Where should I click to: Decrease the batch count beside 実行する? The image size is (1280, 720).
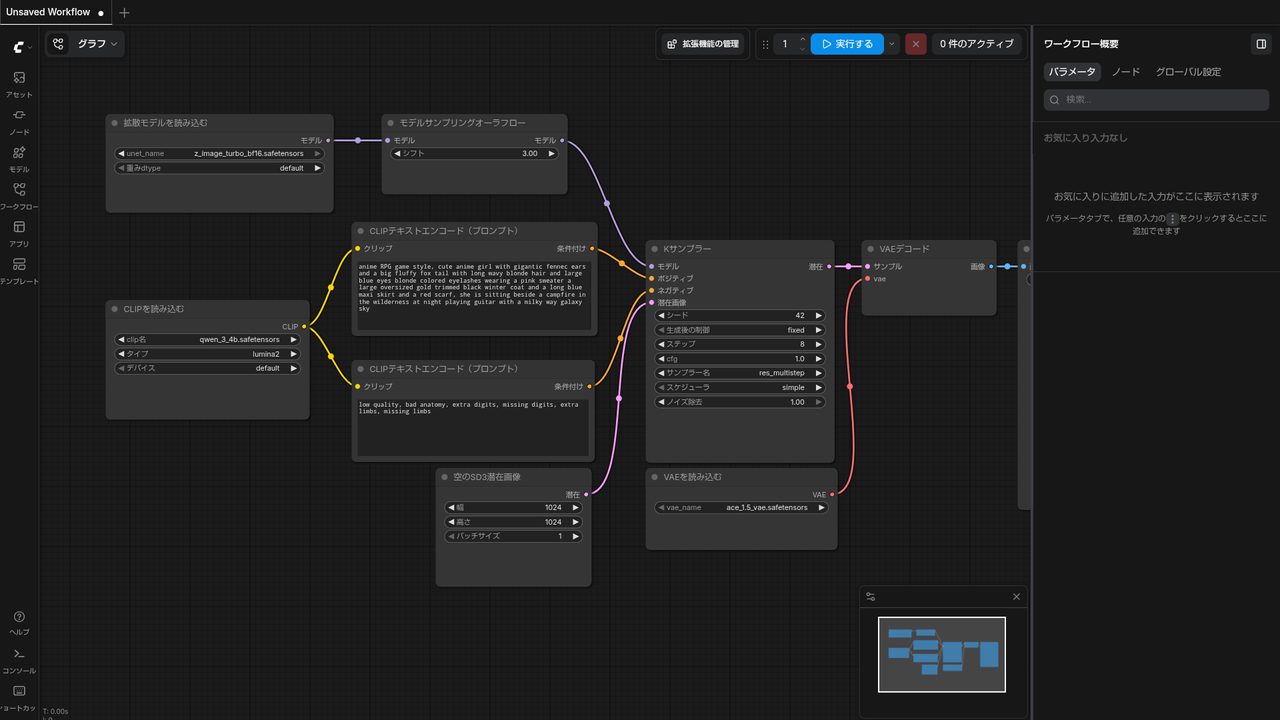802,49
